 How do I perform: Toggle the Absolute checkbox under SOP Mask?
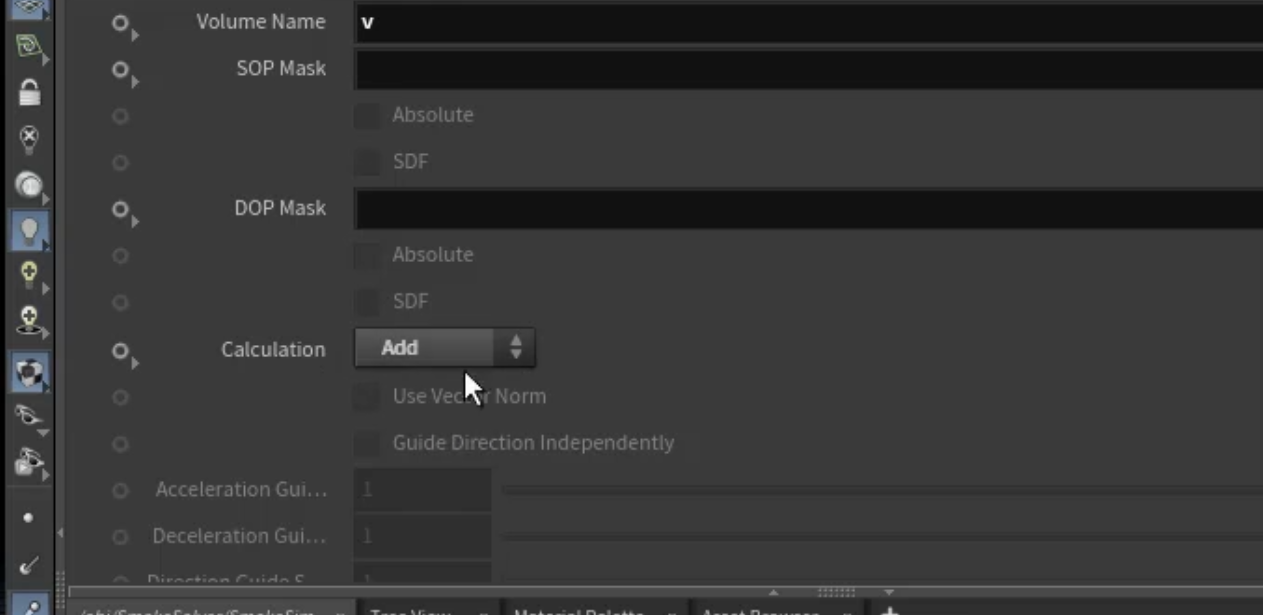367,115
